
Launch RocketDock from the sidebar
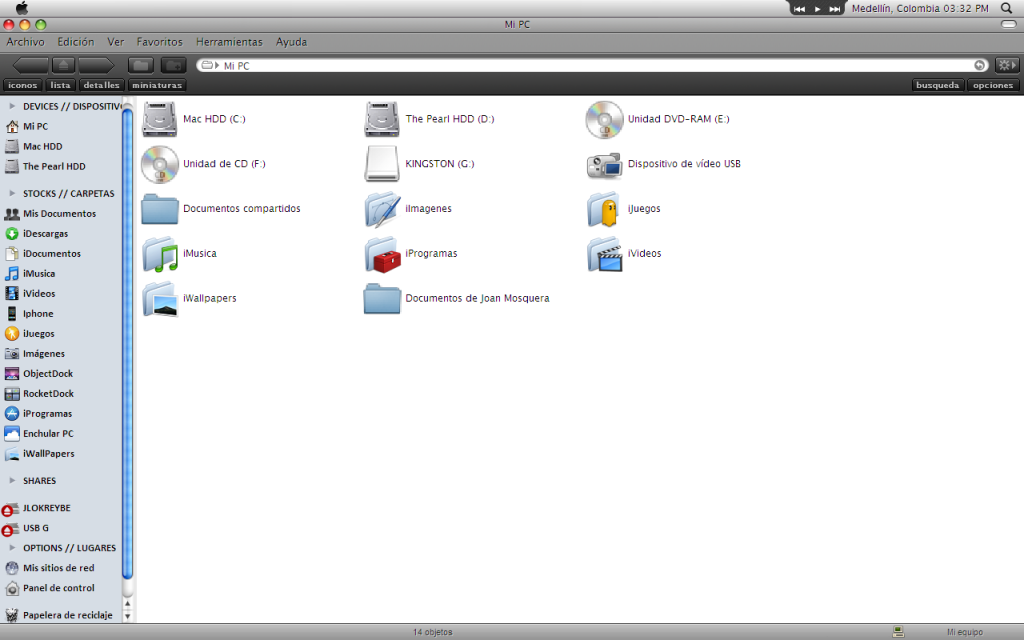point(39,394)
